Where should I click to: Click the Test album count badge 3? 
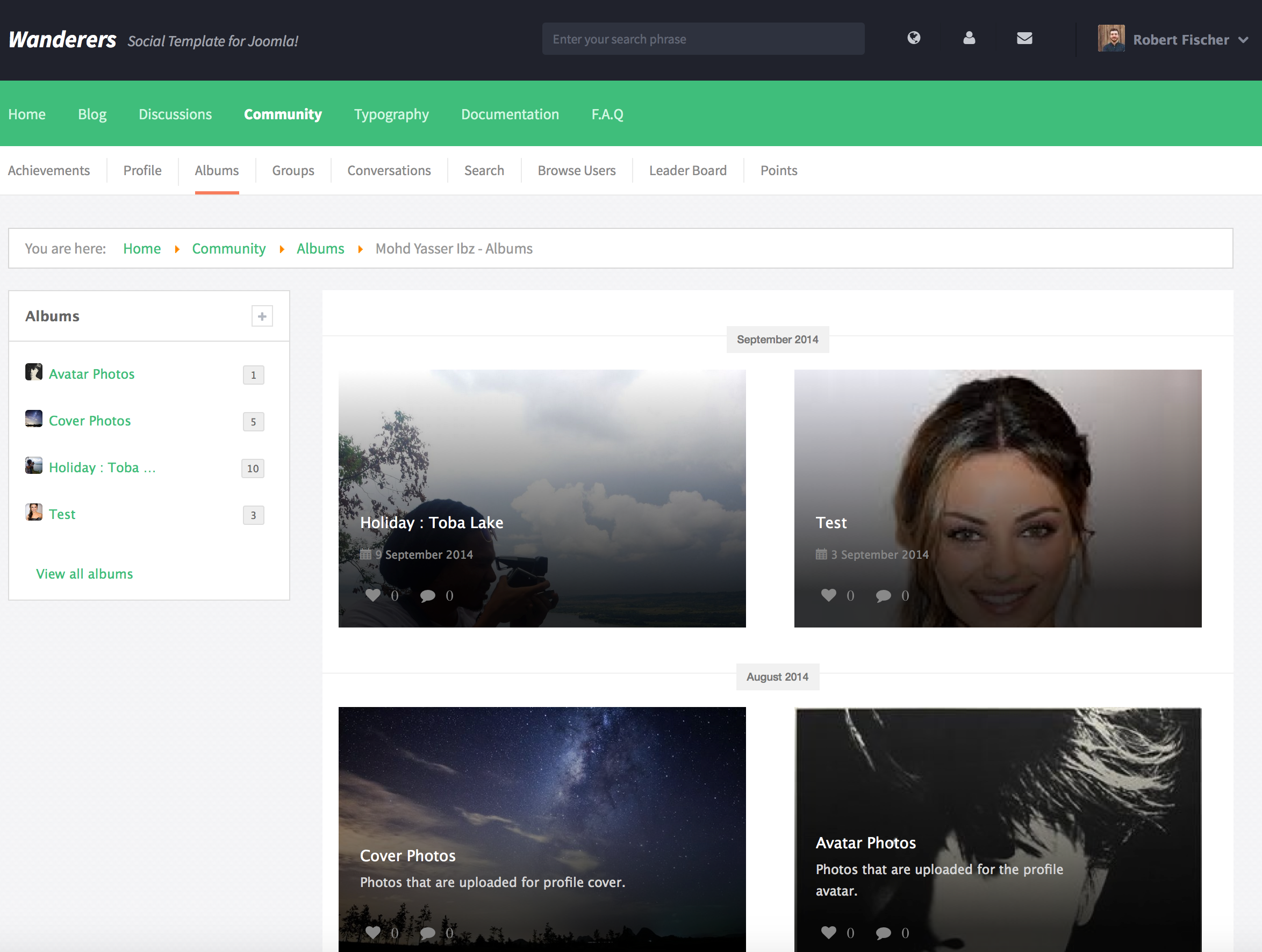pyautogui.click(x=253, y=515)
